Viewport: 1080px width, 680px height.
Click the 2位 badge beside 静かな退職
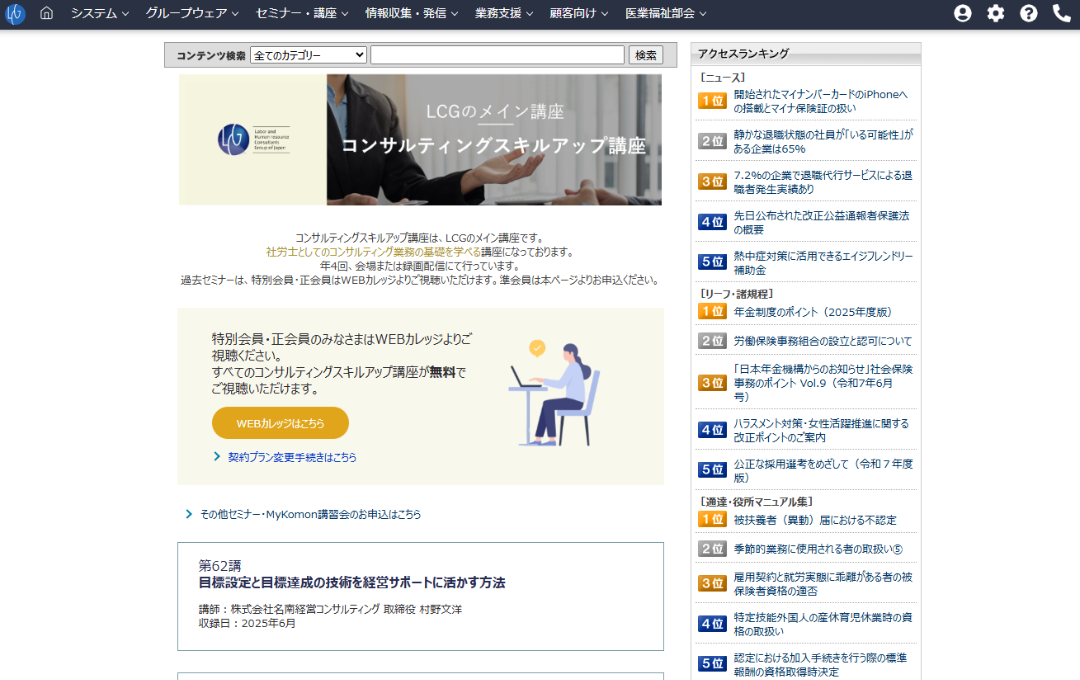click(712, 141)
